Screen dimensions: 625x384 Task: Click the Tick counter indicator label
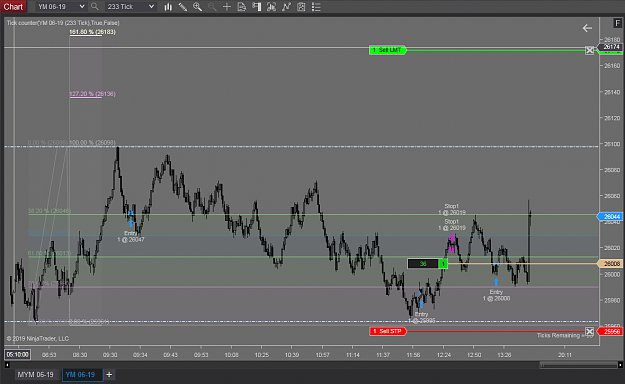click(x=63, y=23)
